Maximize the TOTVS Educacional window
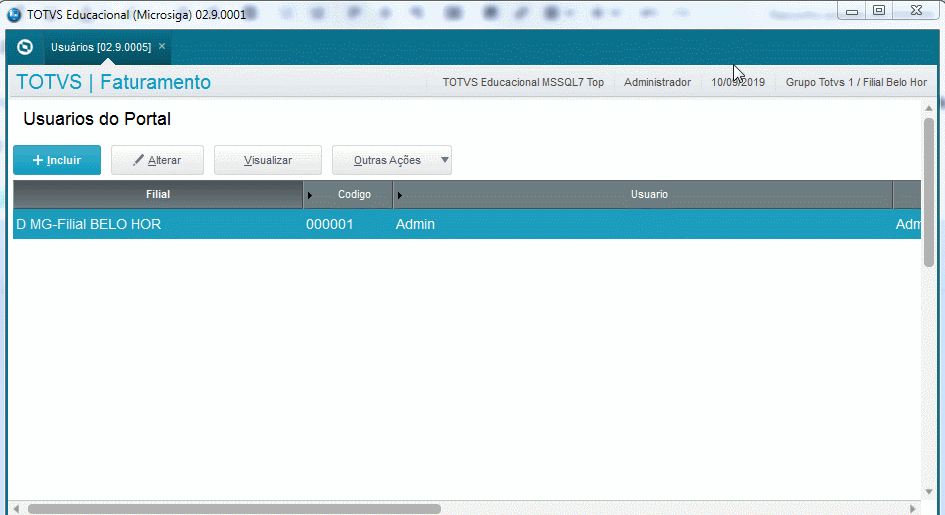The height and width of the screenshot is (515, 945). click(879, 11)
